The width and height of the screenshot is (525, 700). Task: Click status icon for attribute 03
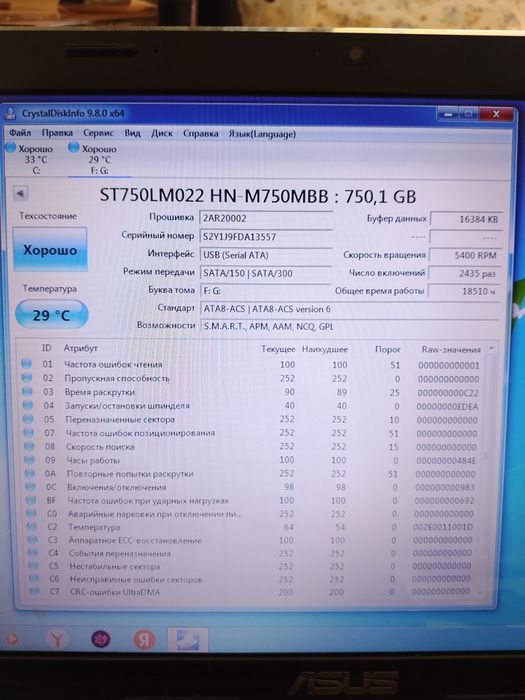pyautogui.click(x=27, y=392)
